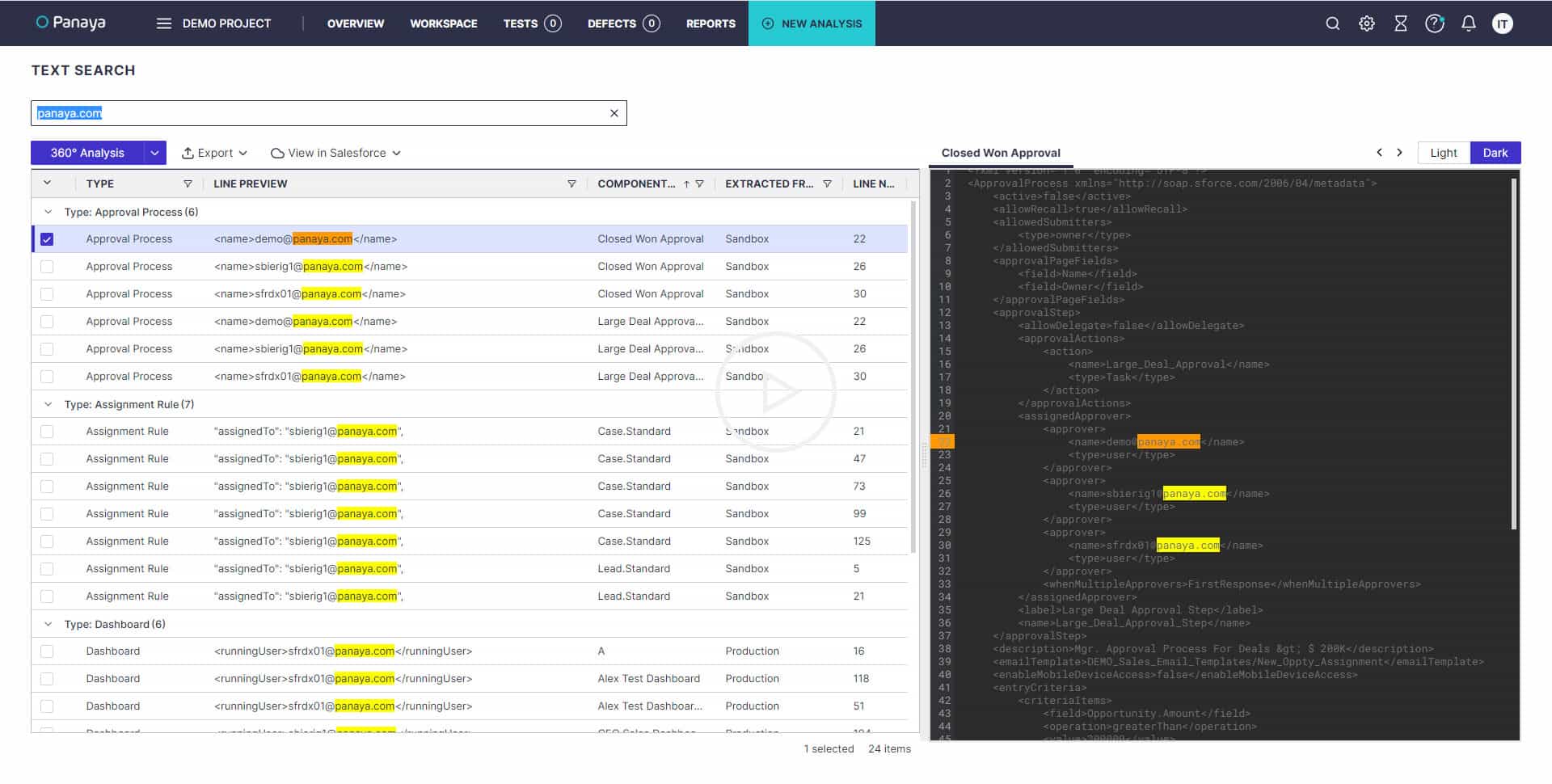Go to the OVERVIEW tab
This screenshot has height=784, width=1552.
(x=356, y=23)
